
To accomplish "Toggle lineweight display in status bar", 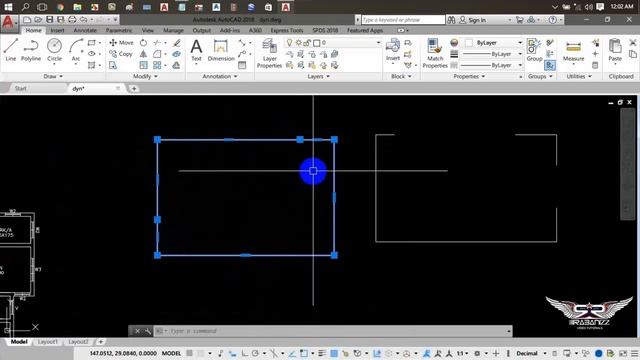I will click(x=322, y=353).
